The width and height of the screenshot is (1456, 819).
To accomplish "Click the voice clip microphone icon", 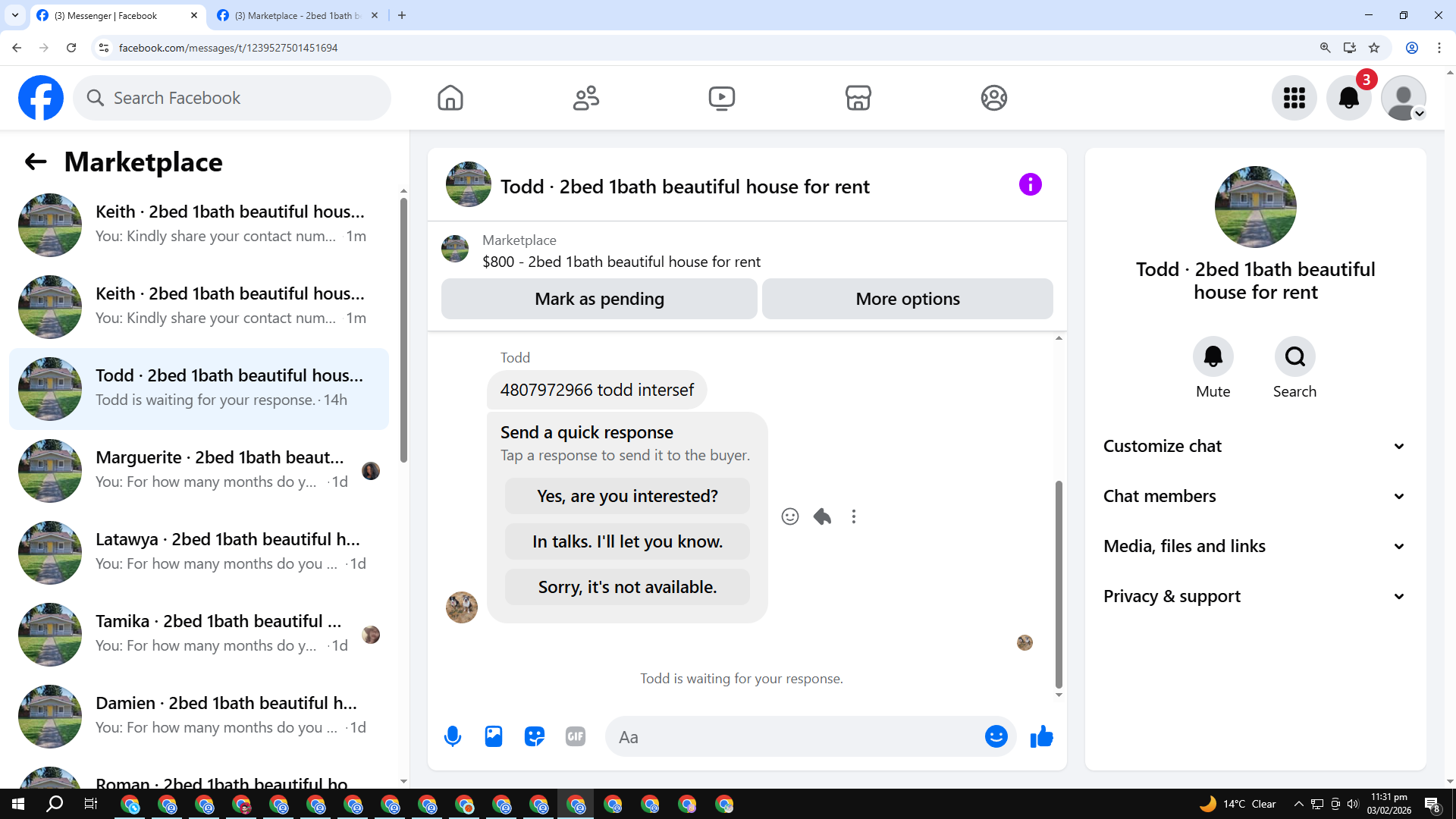I will [453, 736].
